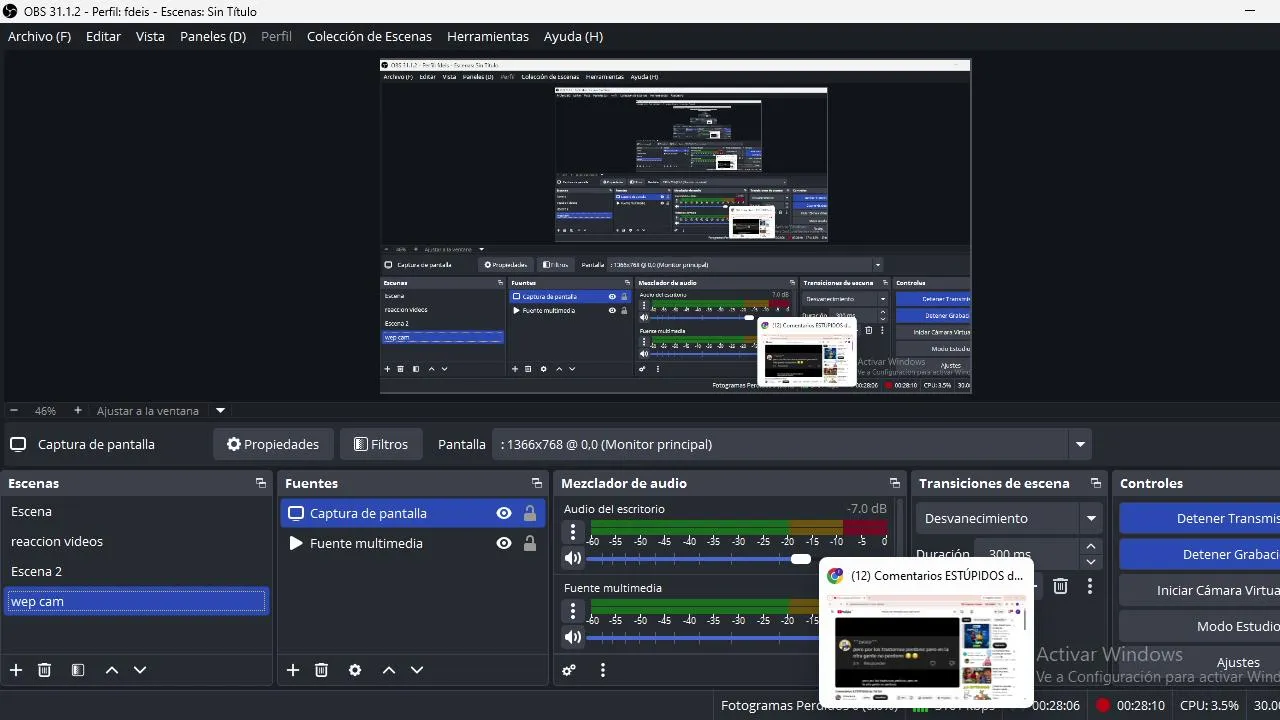This screenshot has height=720, width=1280.
Task: Click Ajustar a la ventana scaling label
Action: [x=148, y=411]
